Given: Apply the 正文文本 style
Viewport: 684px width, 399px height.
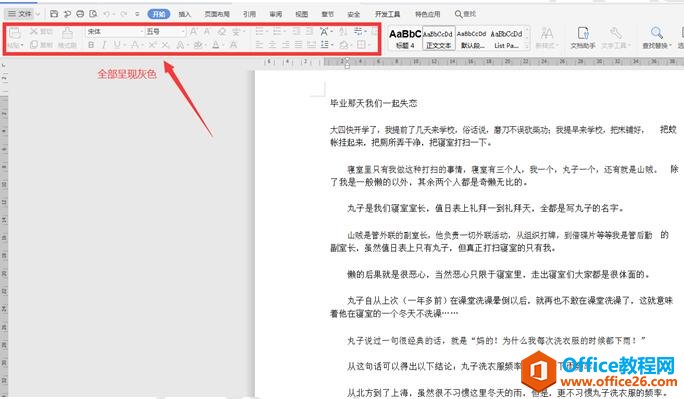Looking at the screenshot, I should click(438, 38).
